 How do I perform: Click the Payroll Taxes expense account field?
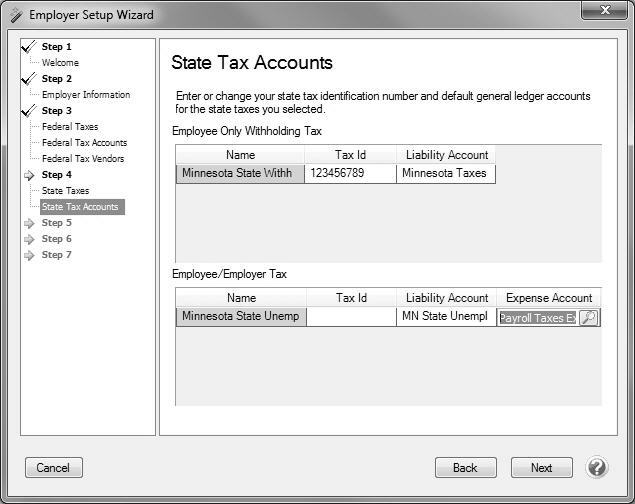point(537,318)
